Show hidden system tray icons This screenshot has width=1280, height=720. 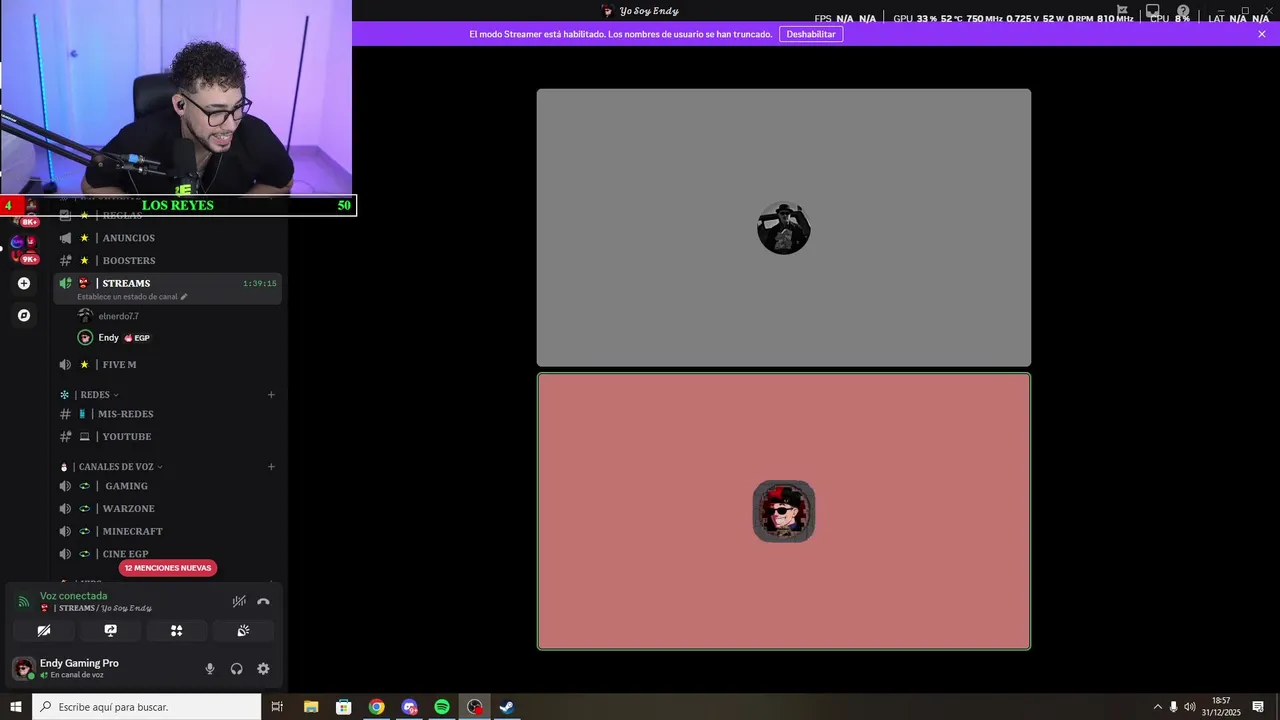pos(1158,707)
